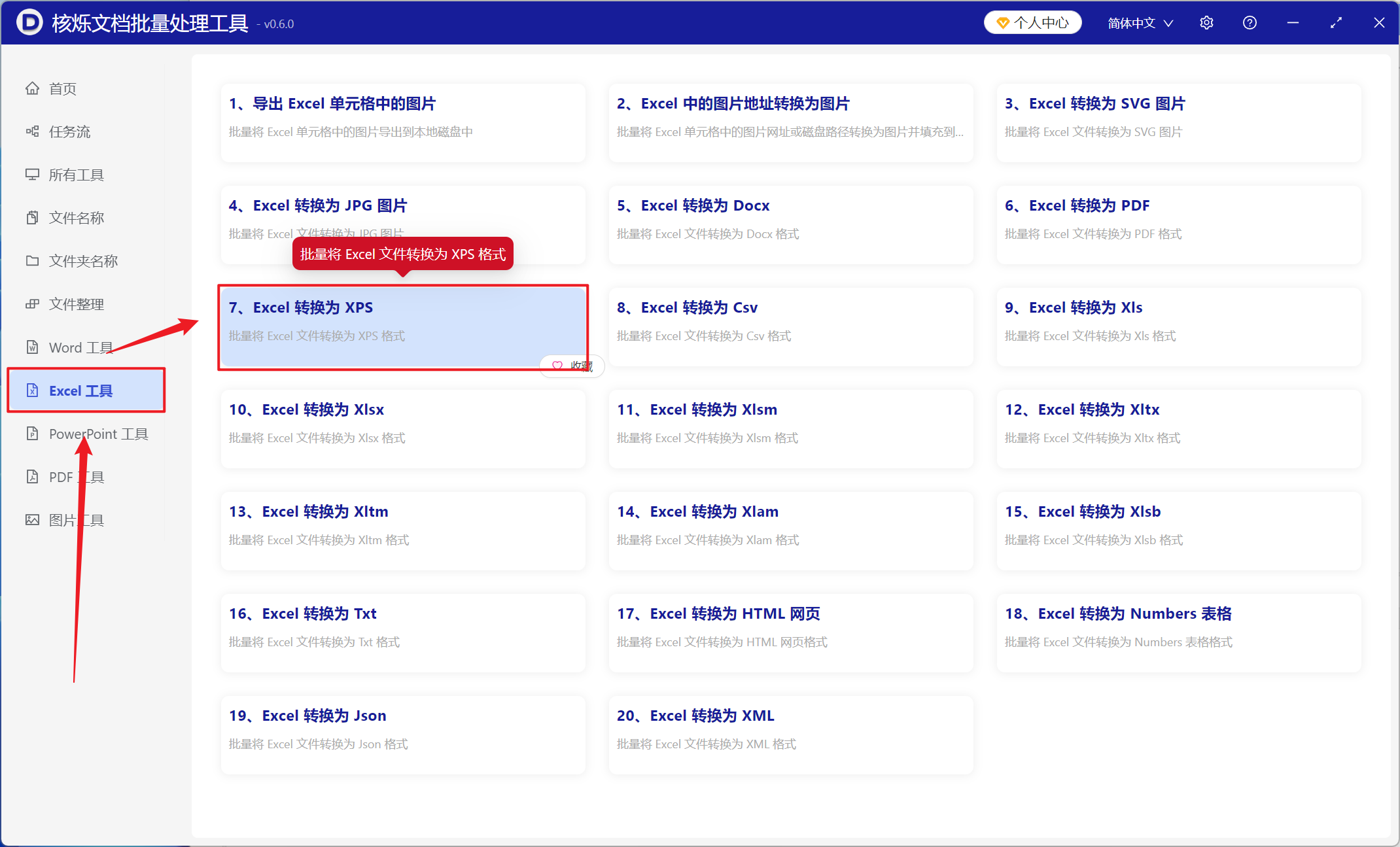The width and height of the screenshot is (1400, 847).
Task: Click description 批量将 Excel 文件转换为 Numbers 表格格式
Action: point(1118,642)
